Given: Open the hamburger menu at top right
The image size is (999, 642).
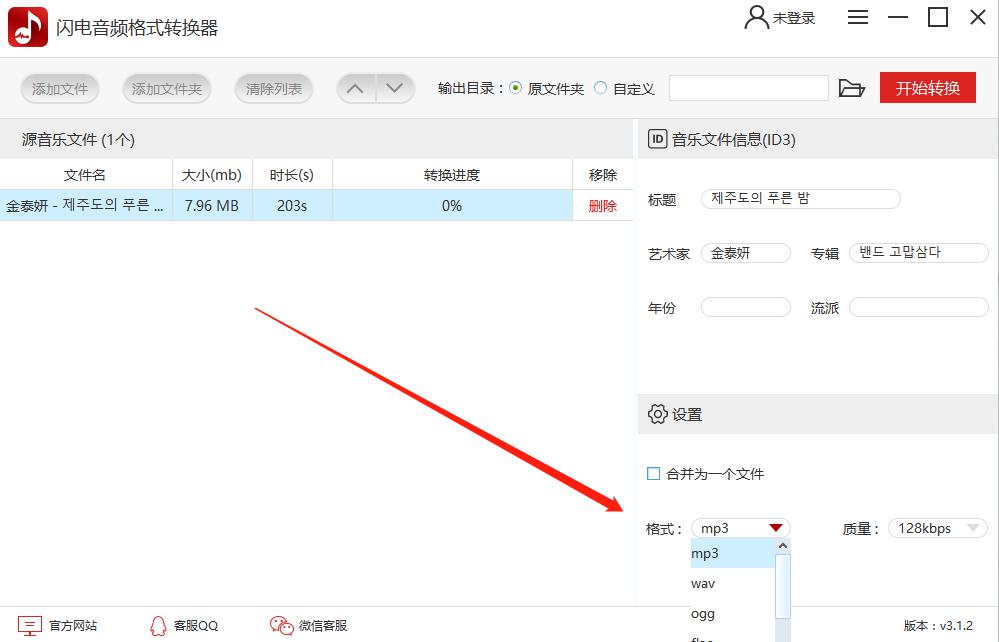Looking at the screenshot, I should click(x=857, y=17).
